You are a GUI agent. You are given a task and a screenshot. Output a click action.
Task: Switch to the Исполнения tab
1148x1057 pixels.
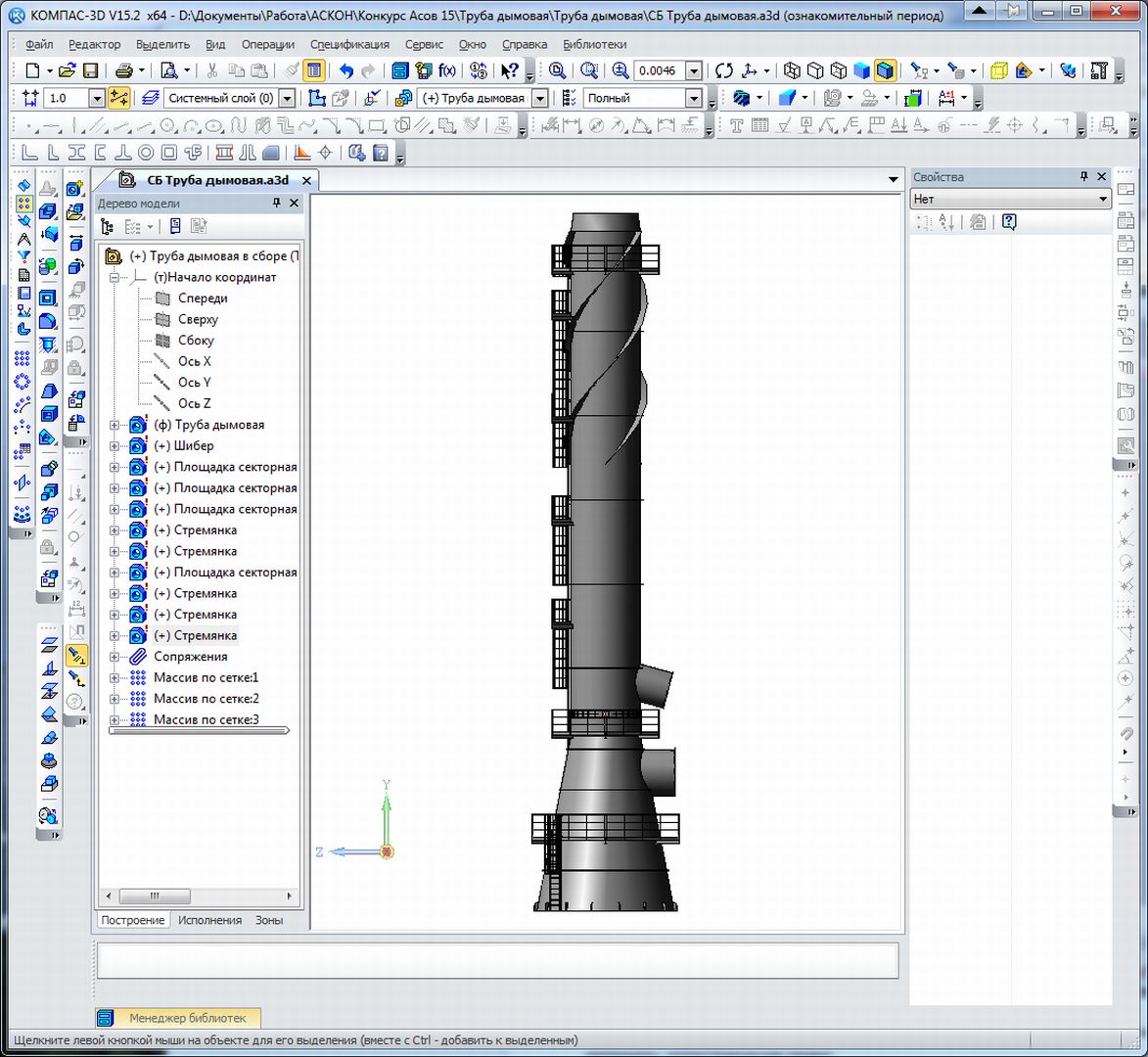[209, 920]
